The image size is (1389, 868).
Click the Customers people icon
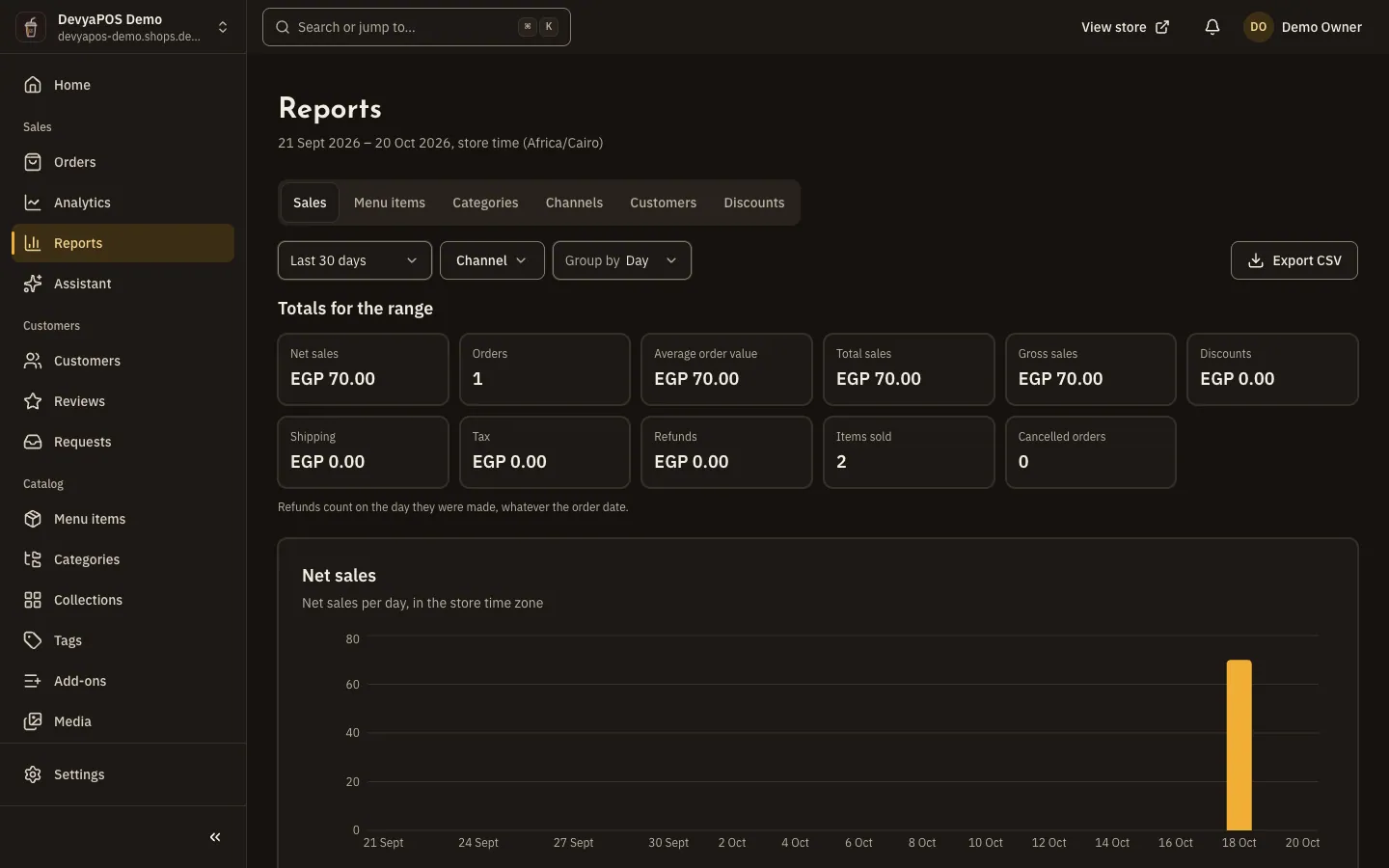[x=33, y=361]
